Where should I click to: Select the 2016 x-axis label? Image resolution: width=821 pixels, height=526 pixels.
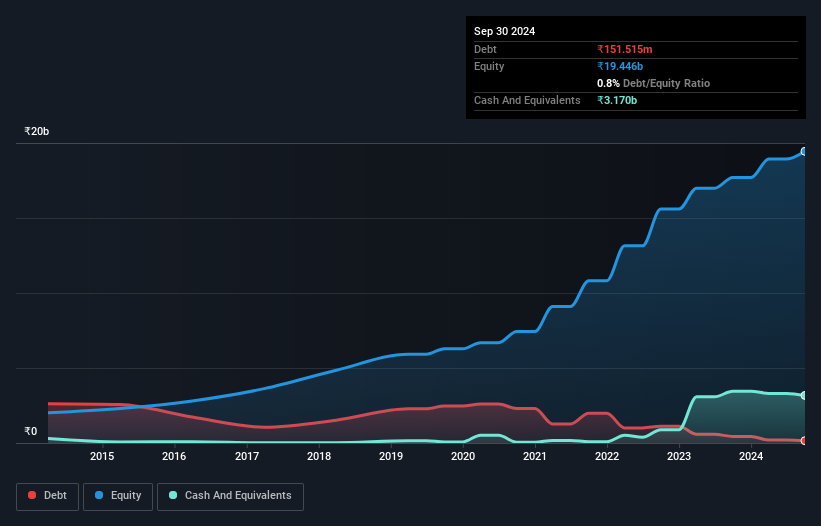(174, 456)
